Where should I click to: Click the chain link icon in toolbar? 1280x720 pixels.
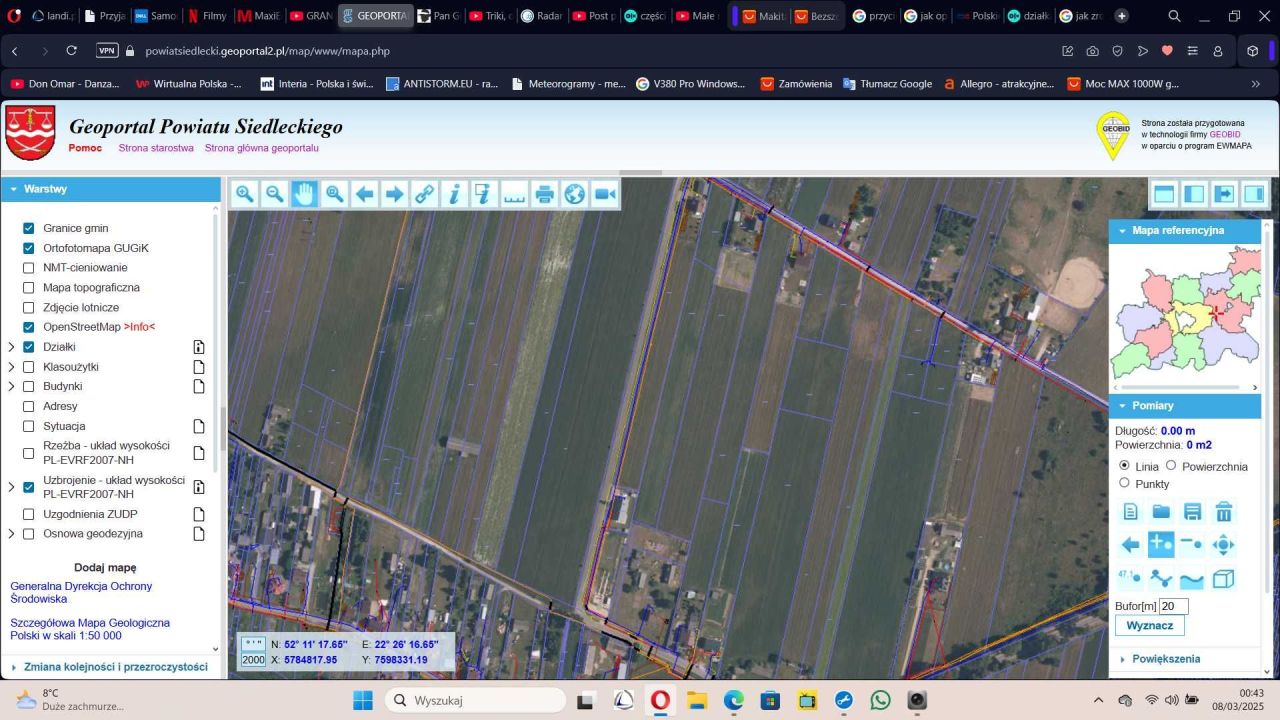(x=424, y=194)
